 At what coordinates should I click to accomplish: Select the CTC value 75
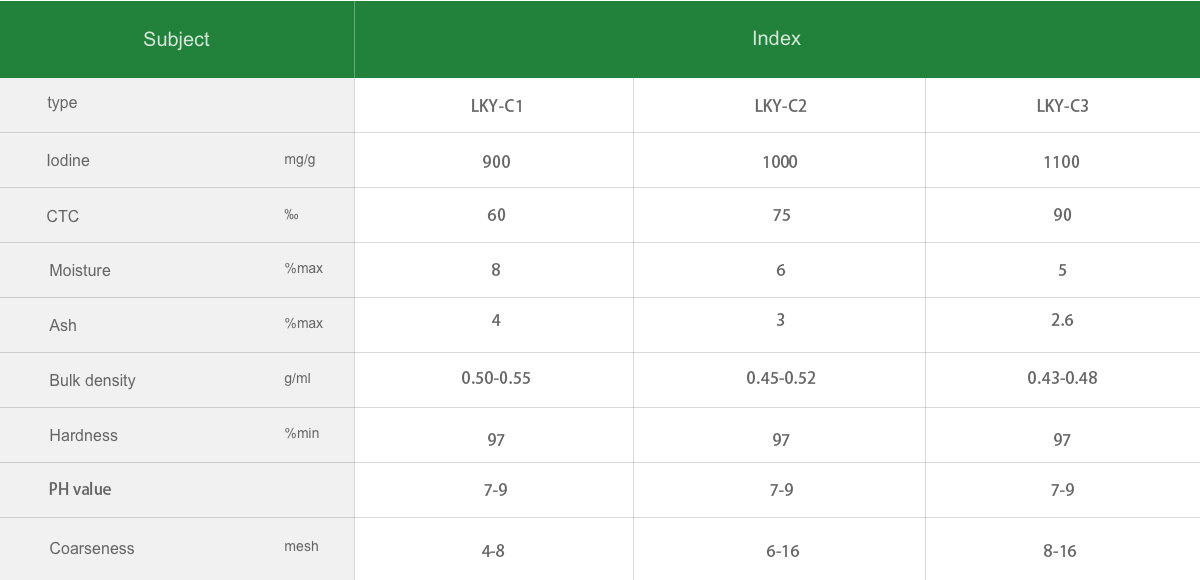pyautogui.click(x=781, y=215)
